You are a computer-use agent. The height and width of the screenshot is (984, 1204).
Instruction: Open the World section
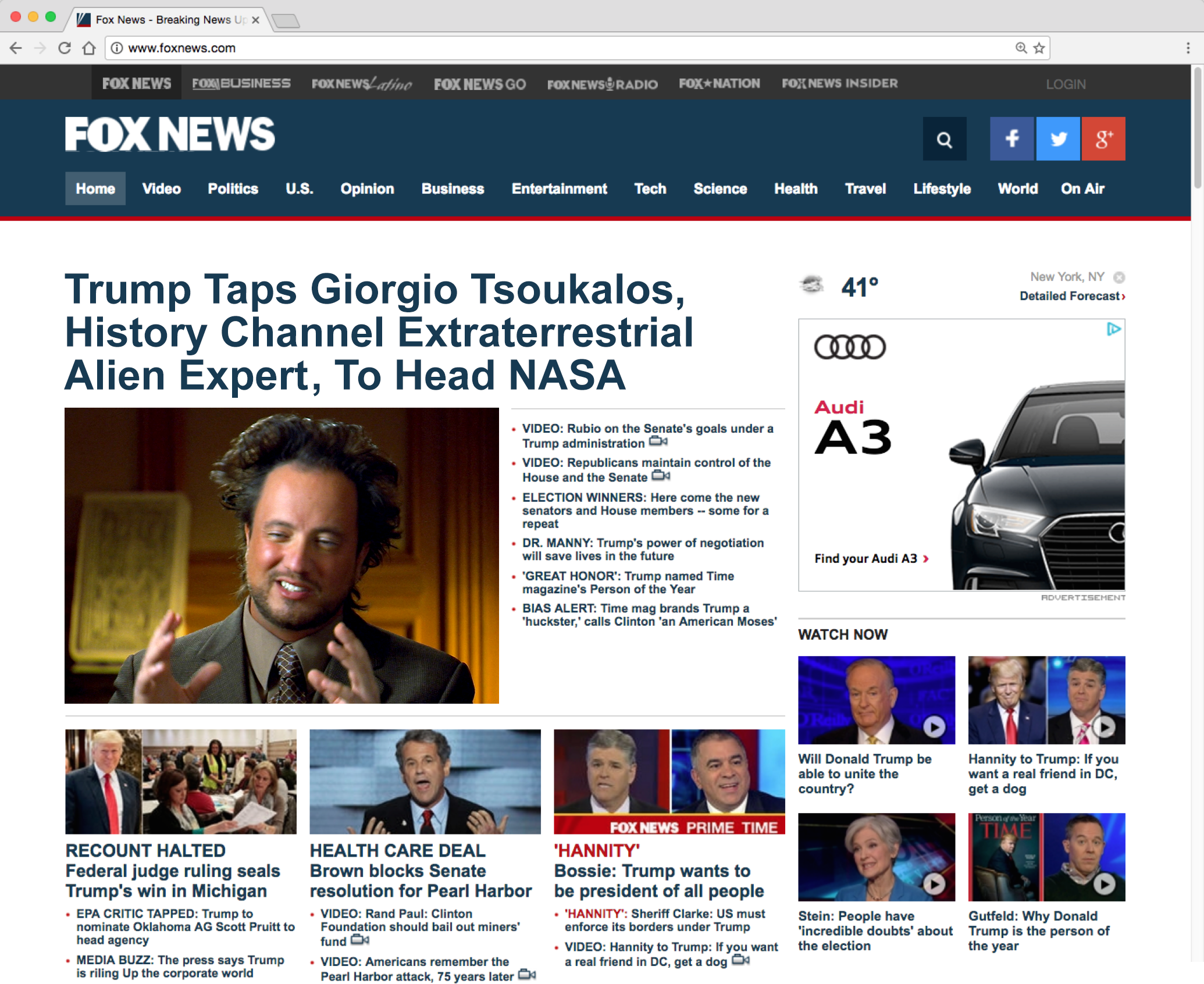tap(1018, 188)
